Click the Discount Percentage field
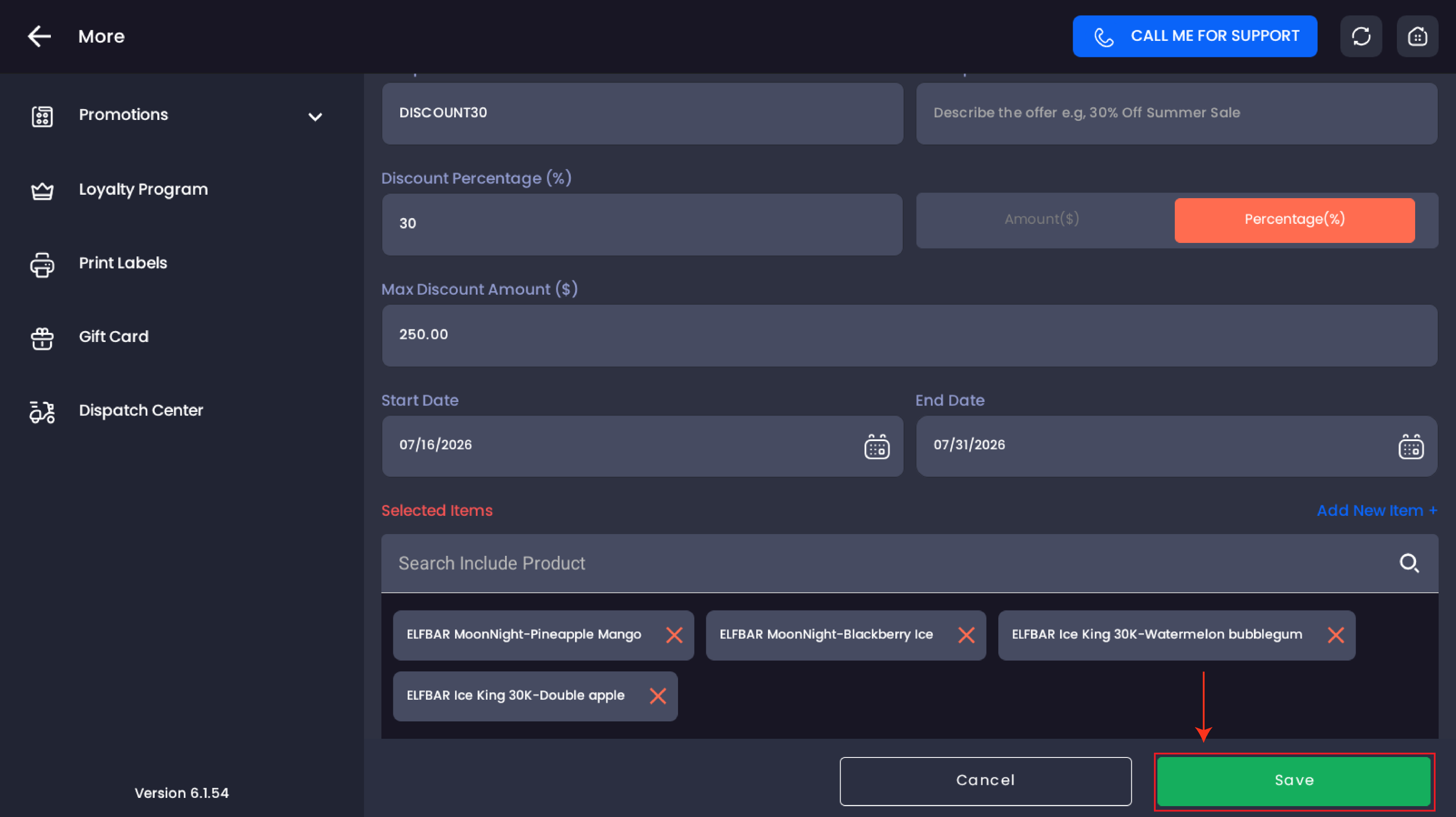 (642, 224)
